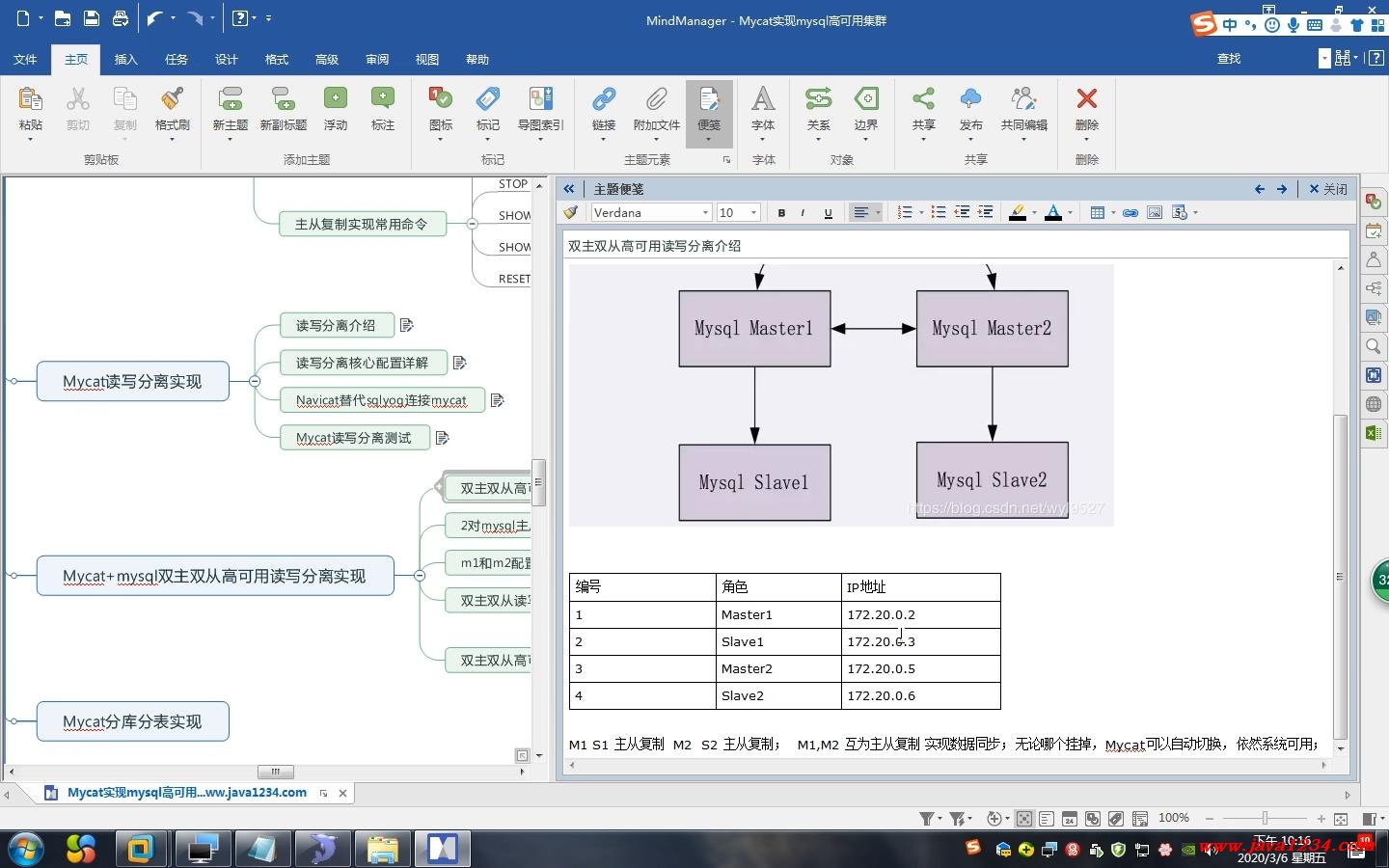Click the Tags (标记) icon

point(488,99)
